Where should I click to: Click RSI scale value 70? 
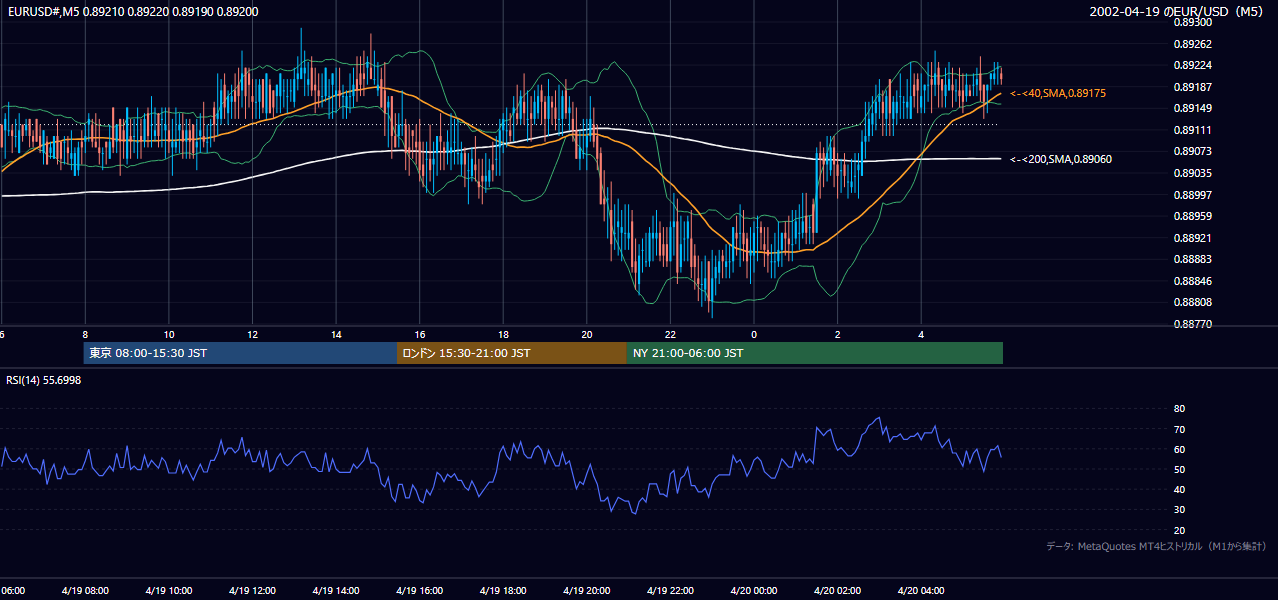coord(1179,429)
